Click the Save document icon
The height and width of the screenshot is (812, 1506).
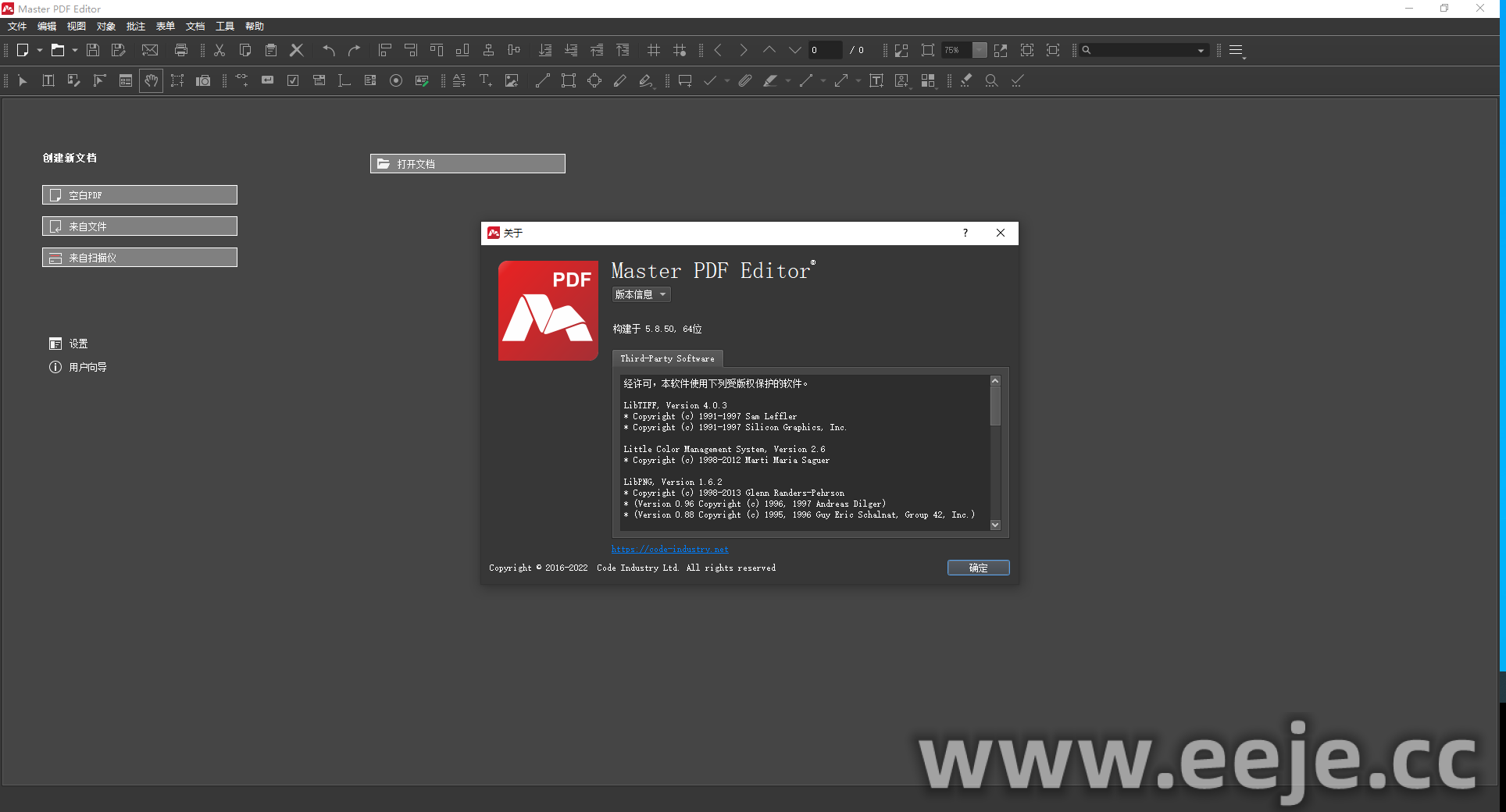[x=93, y=51]
